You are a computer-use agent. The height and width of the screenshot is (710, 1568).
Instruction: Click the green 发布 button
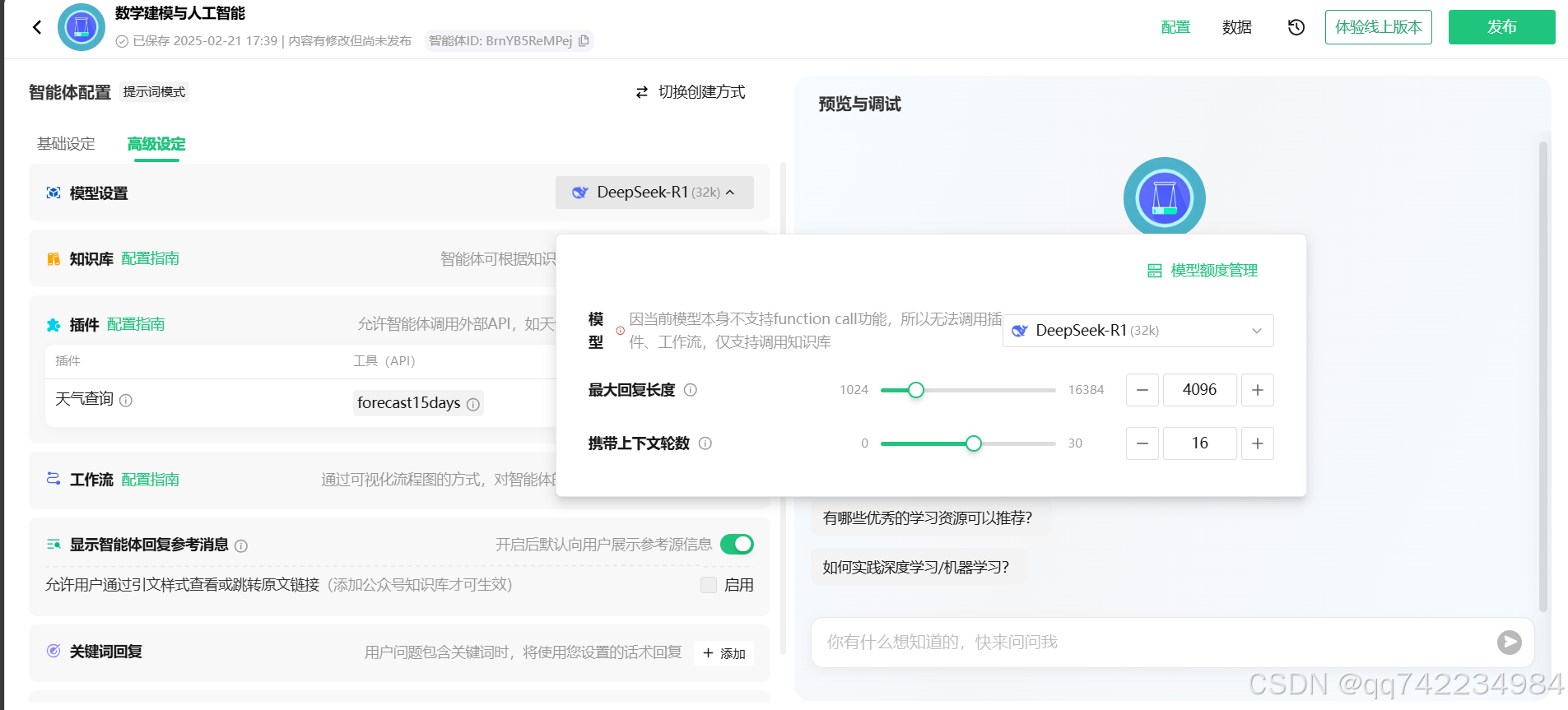pyautogui.click(x=1502, y=27)
